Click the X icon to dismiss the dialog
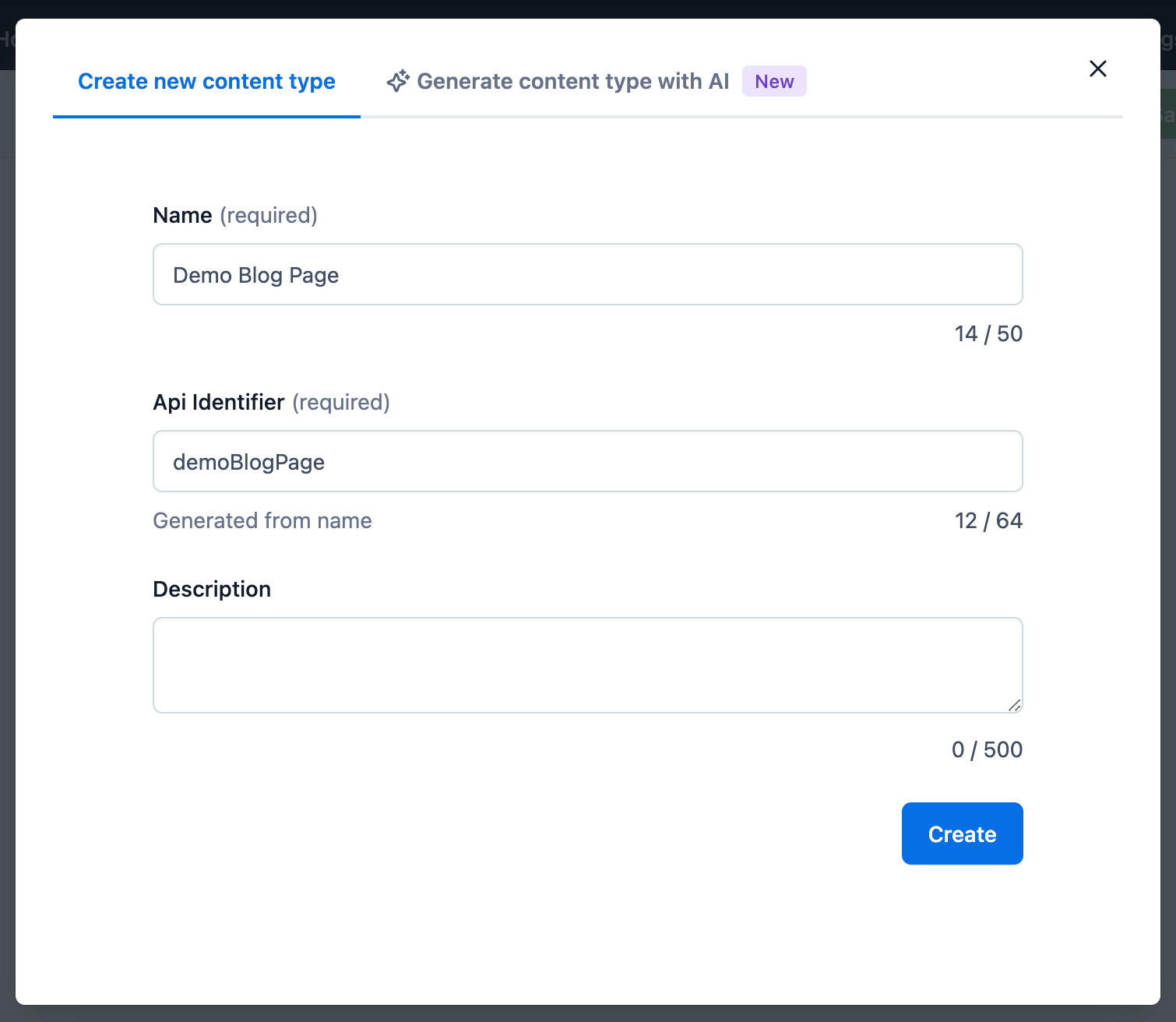Viewport: 1176px width, 1022px height. coord(1097,69)
